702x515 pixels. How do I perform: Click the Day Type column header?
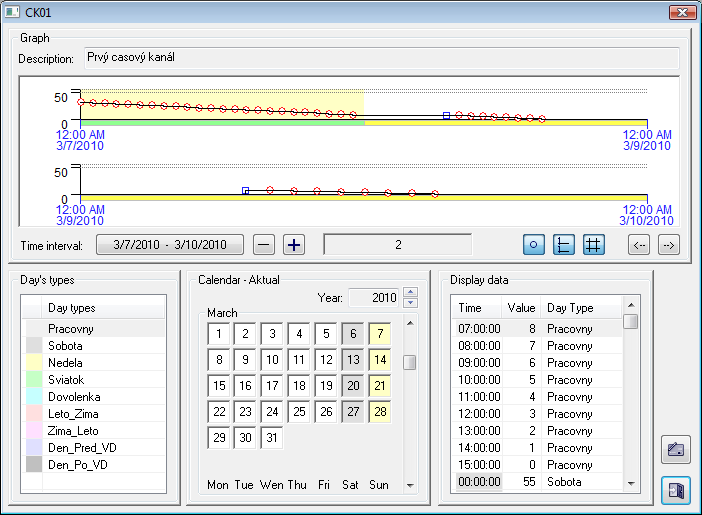coord(570,308)
